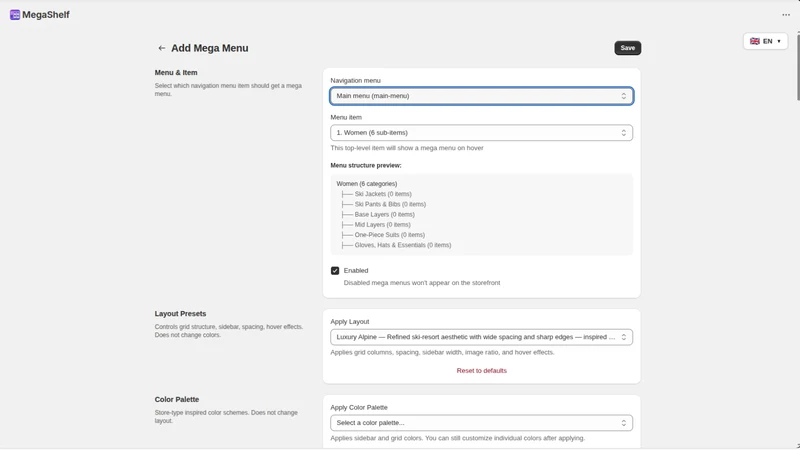Click 'This top-level item will show a mega menu' hint
Image resolution: width=800 pixels, height=450 pixels.
[407, 148]
